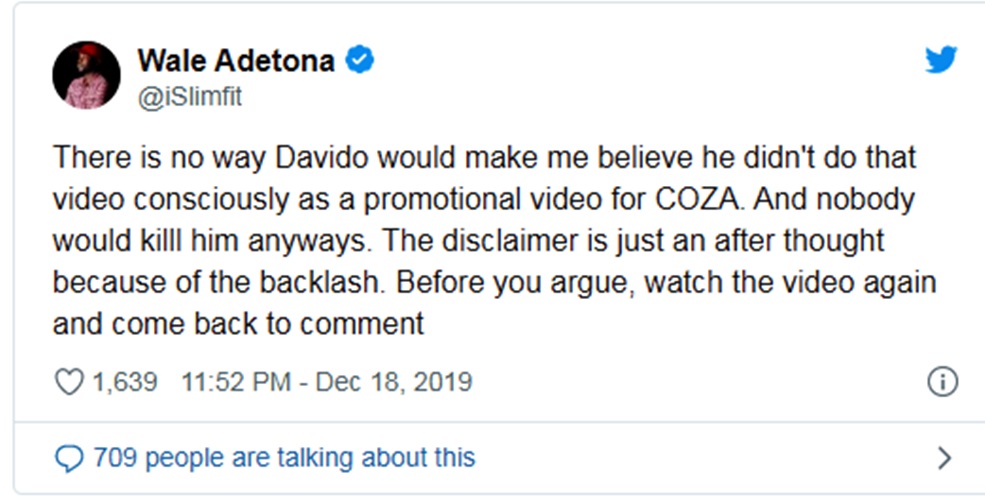This screenshot has height=501, width=985.
Task: Click the 11:52 PM timestamp
Action: click(x=237, y=382)
